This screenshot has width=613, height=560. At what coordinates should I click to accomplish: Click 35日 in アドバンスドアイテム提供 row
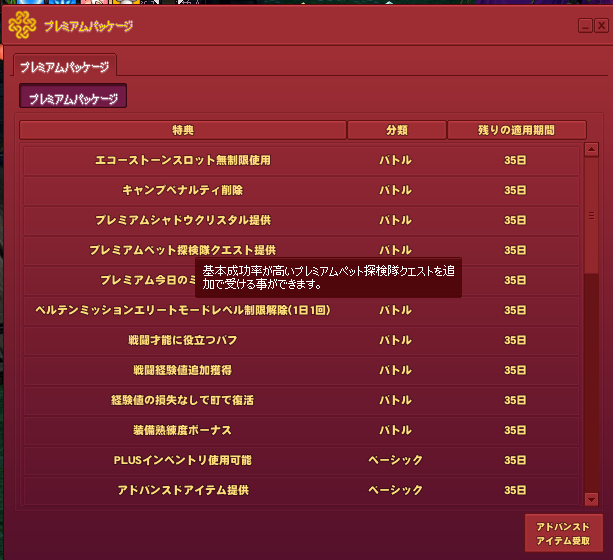[x=515, y=490]
